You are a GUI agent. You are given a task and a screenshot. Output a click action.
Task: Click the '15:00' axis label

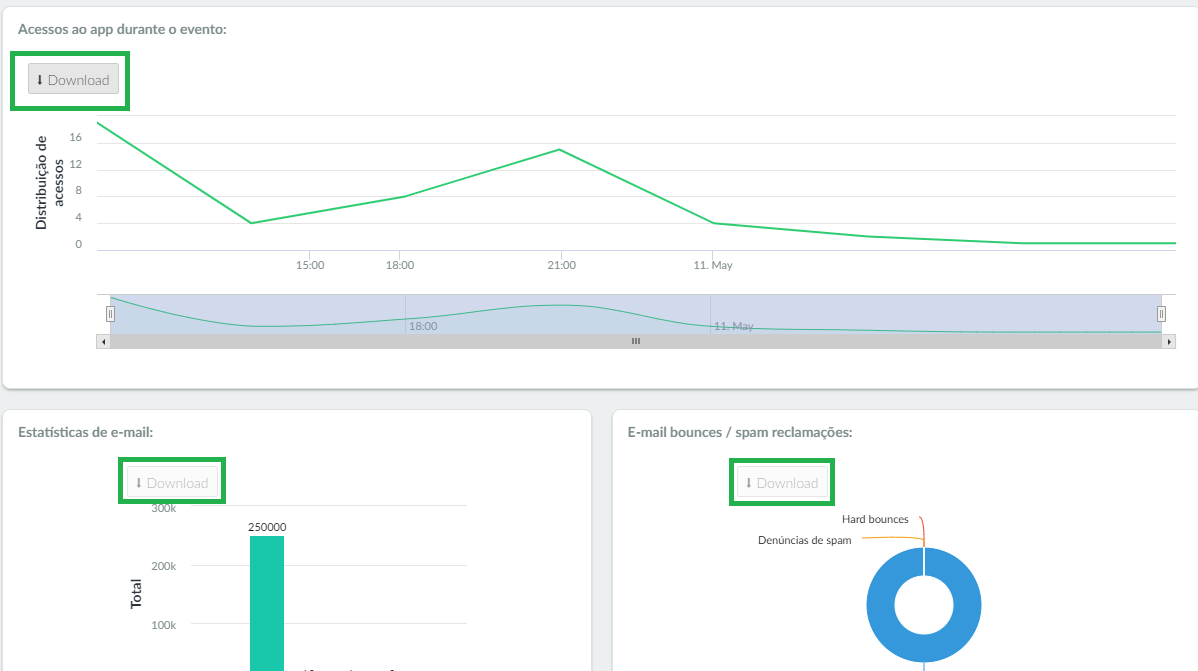click(x=310, y=265)
